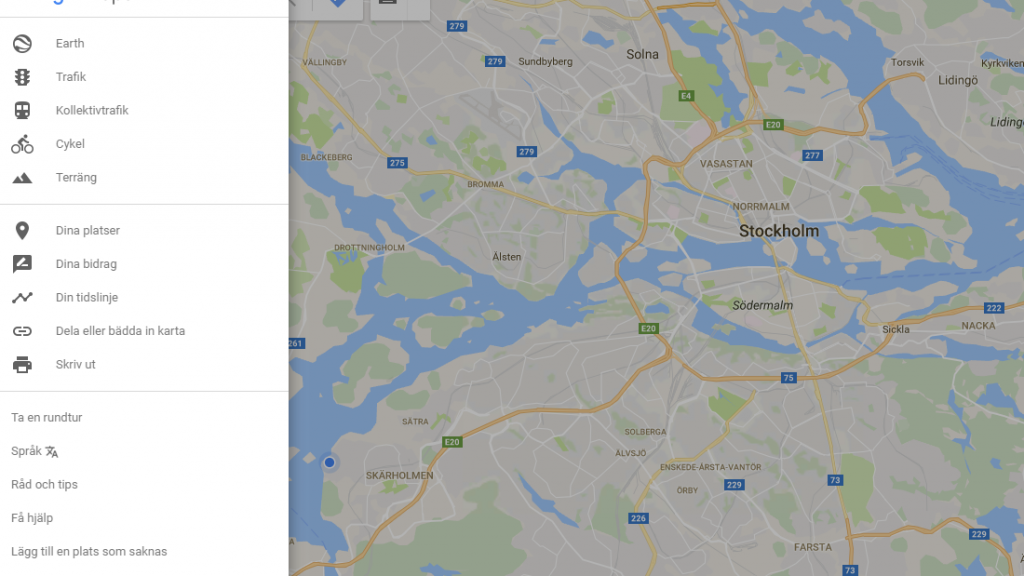Click the blue location dot near Skärholmen
This screenshot has width=1024, height=576.
(329, 462)
